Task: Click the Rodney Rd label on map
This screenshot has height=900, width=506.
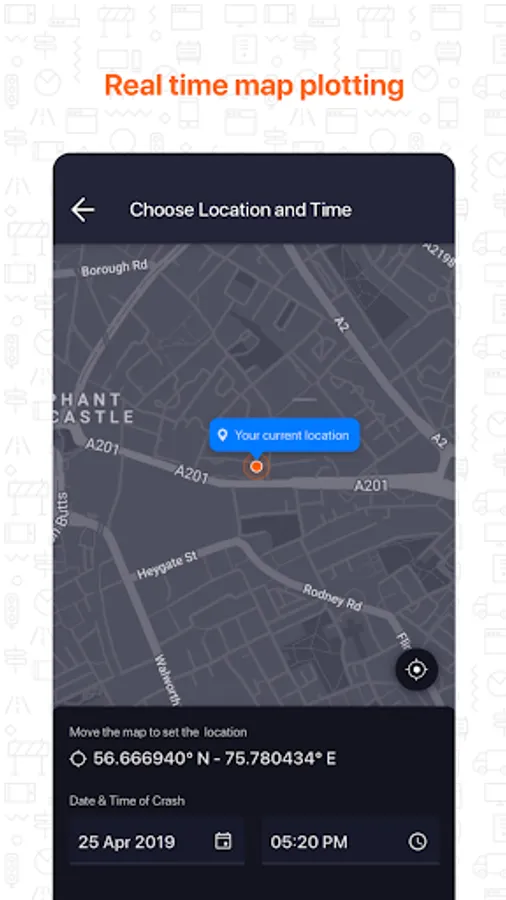Action: pos(333,598)
